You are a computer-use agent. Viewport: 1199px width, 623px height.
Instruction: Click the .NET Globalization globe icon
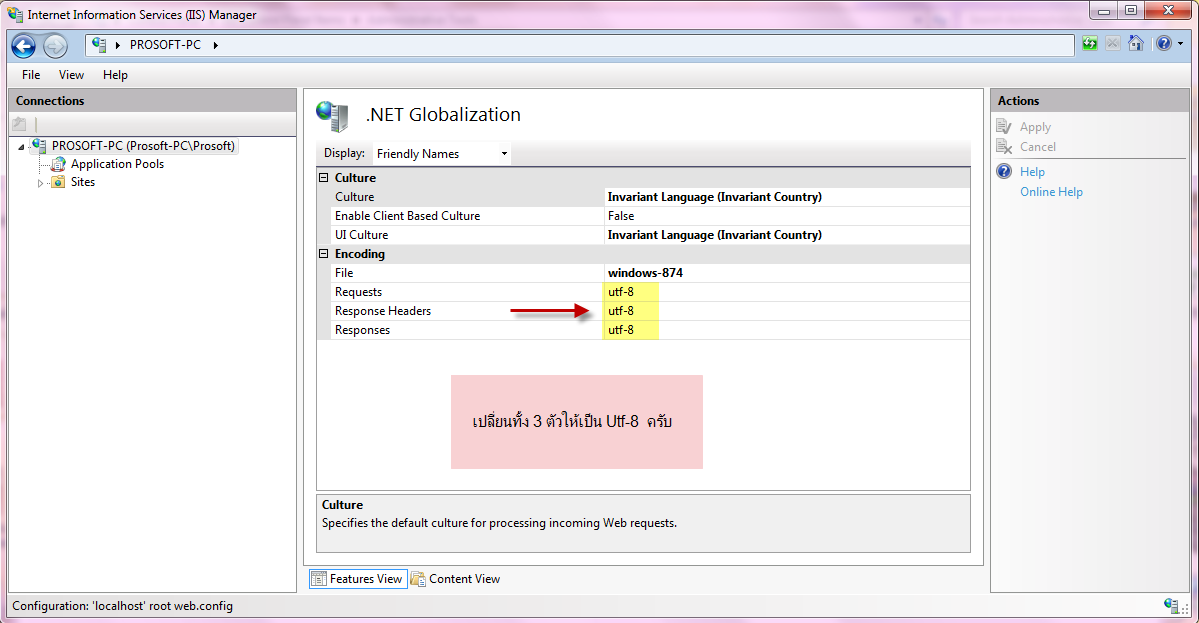(x=333, y=116)
